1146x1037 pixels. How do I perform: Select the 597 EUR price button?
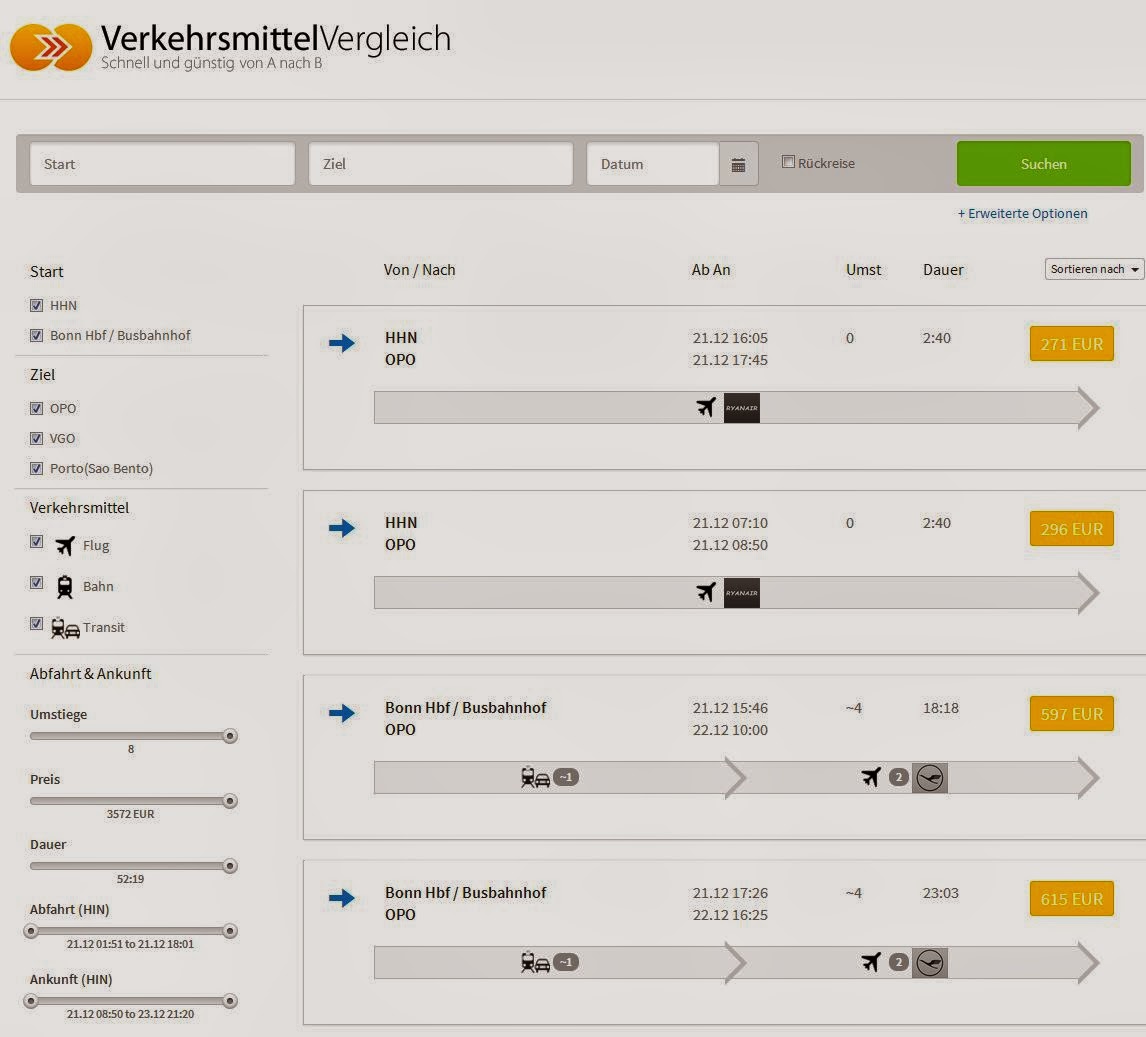coord(1071,713)
